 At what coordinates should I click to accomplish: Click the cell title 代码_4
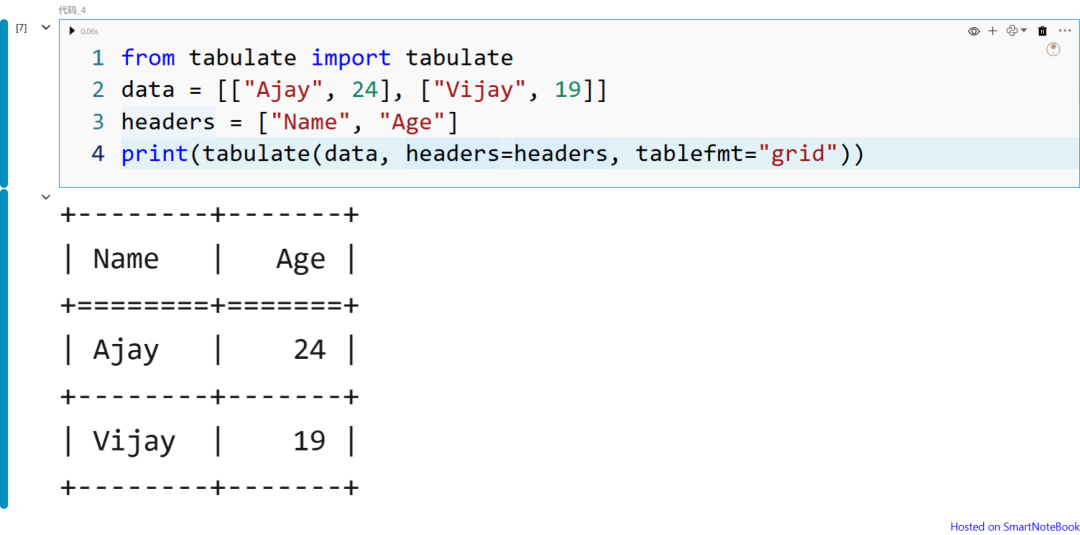pyautogui.click(x=73, y=10)
